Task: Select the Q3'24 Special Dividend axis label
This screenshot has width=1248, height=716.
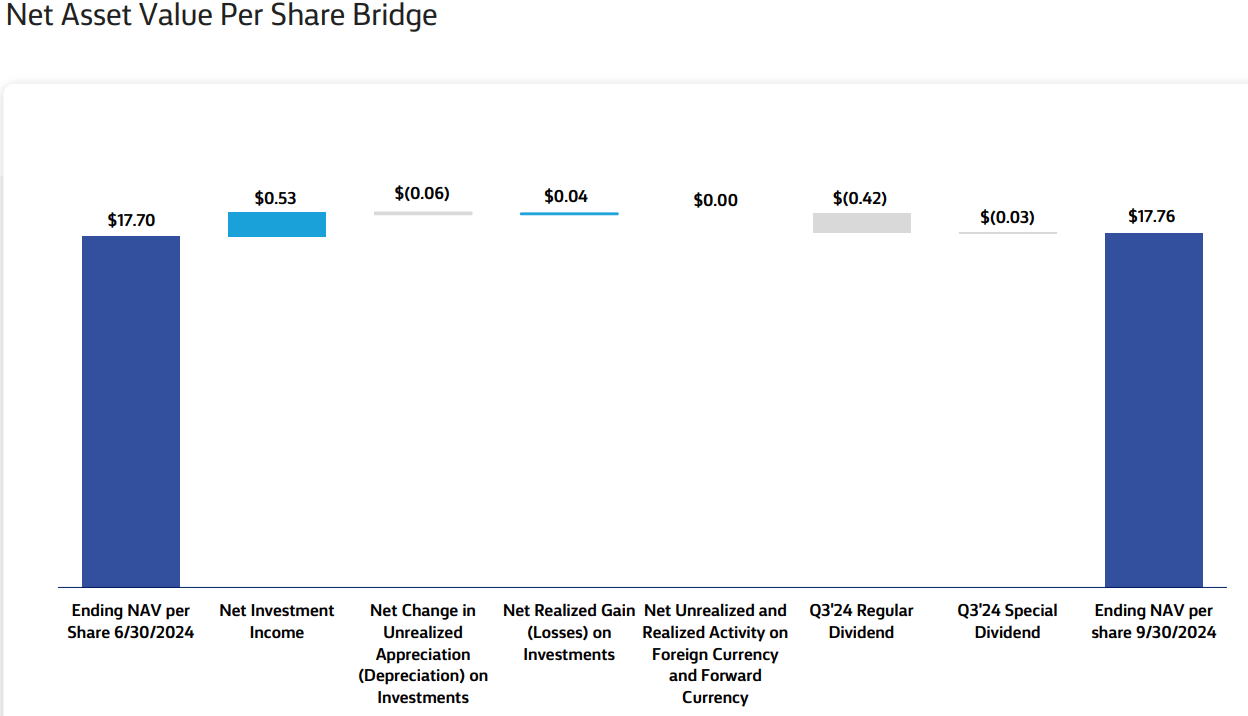Action: point(1007,620)
